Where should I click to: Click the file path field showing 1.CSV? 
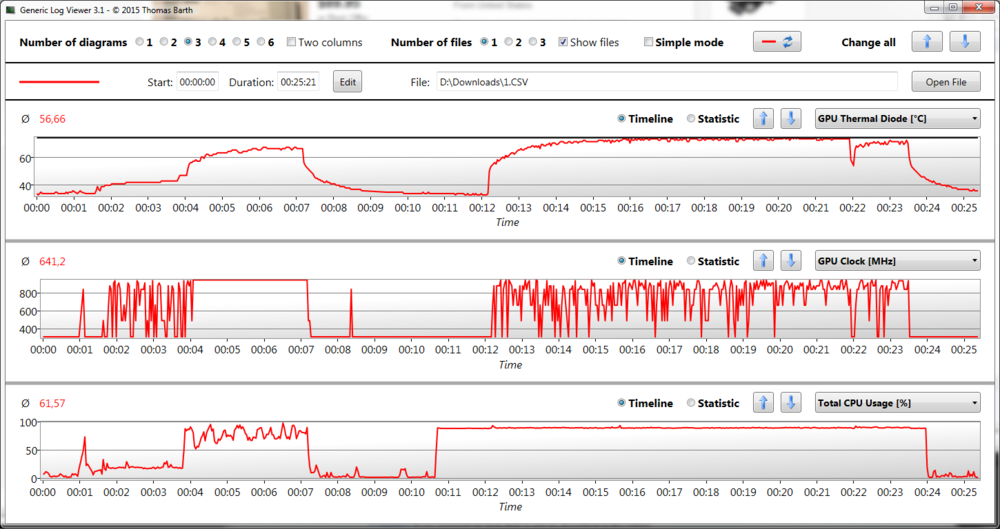point(660,82)
